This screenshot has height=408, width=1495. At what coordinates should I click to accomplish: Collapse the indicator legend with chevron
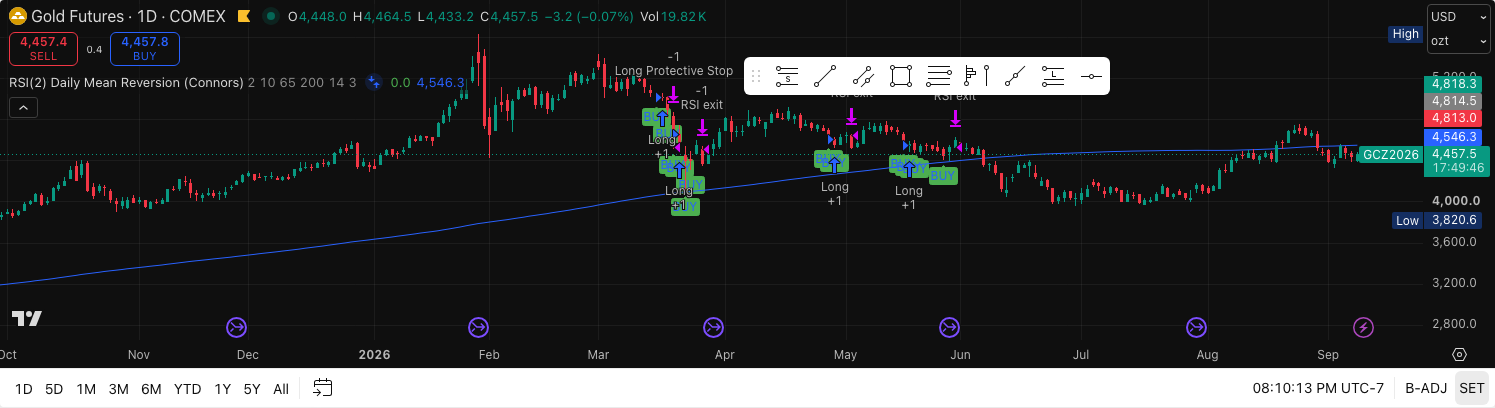click(22, 107)
